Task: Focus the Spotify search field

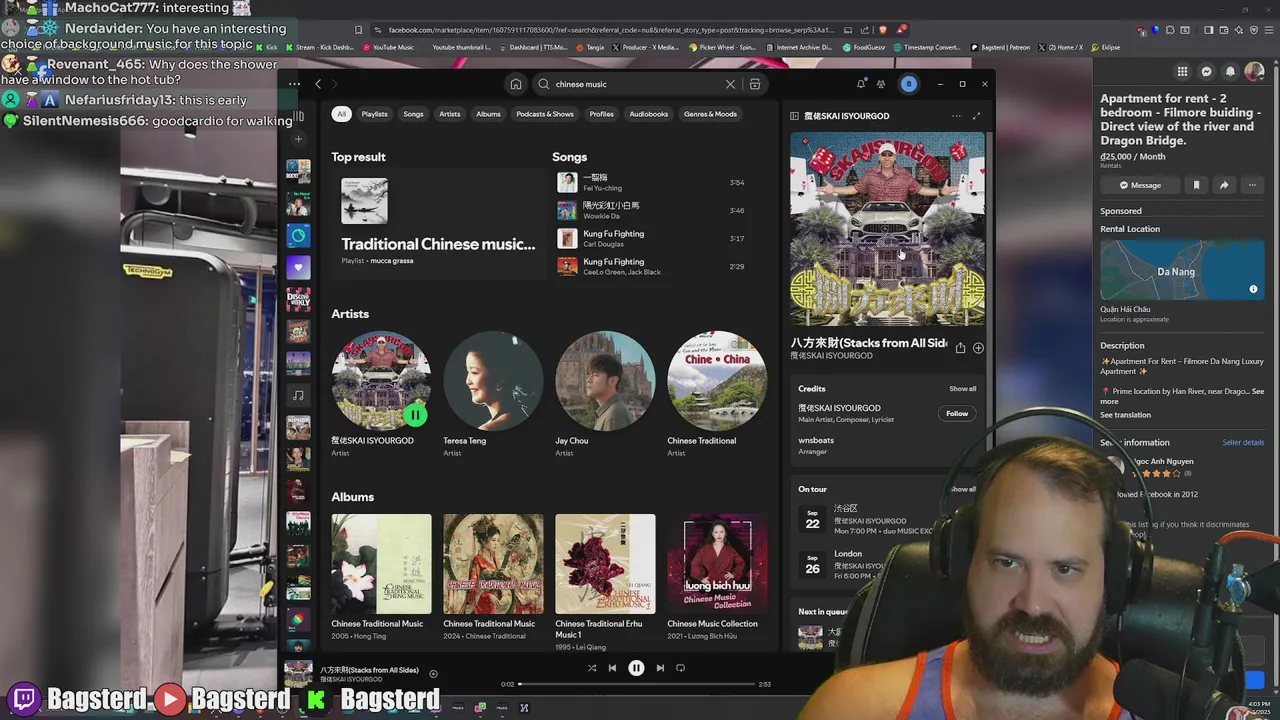Action: tap(635, 84)
